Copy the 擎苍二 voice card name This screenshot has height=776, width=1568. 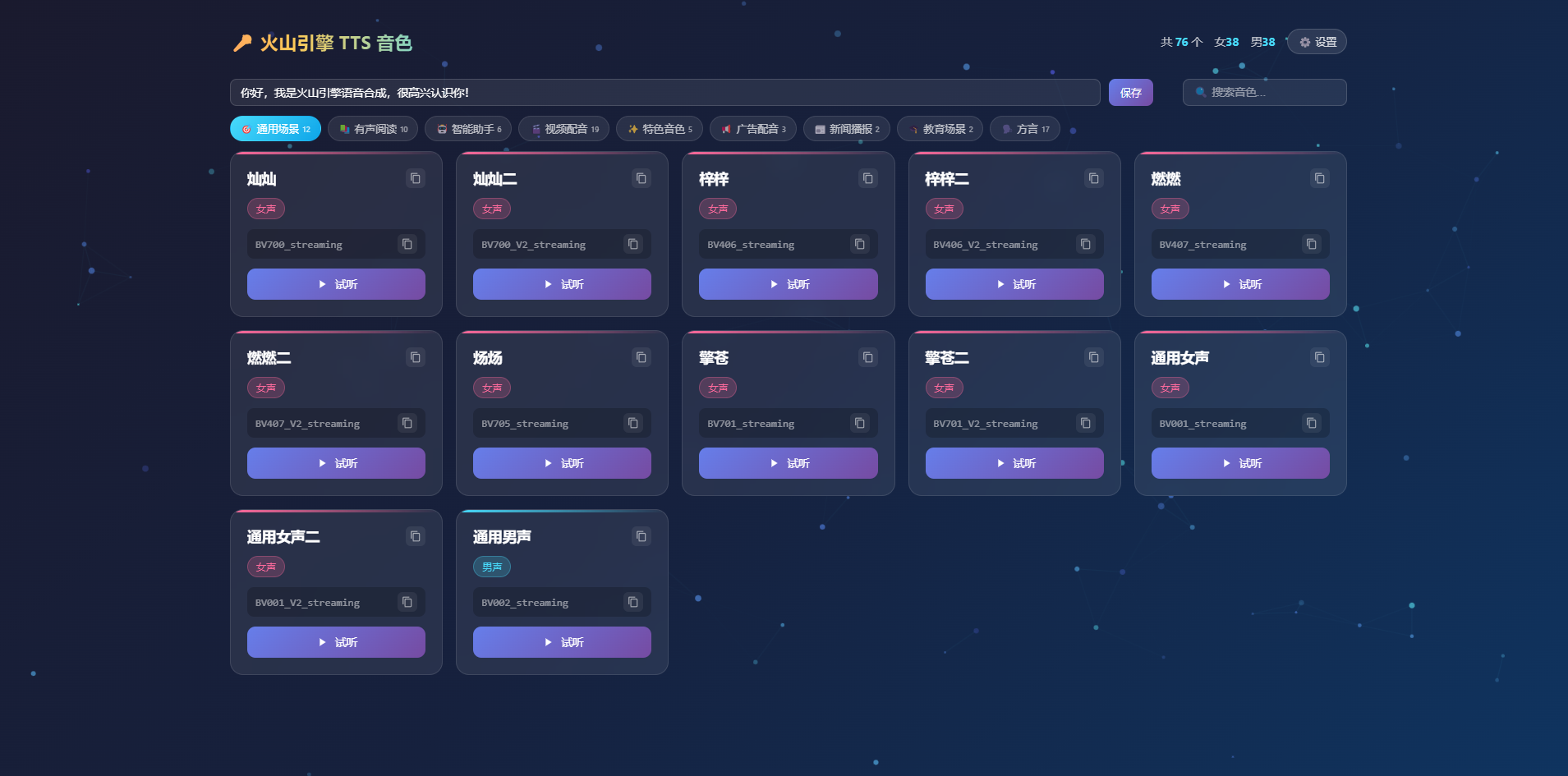[1093, 357]
